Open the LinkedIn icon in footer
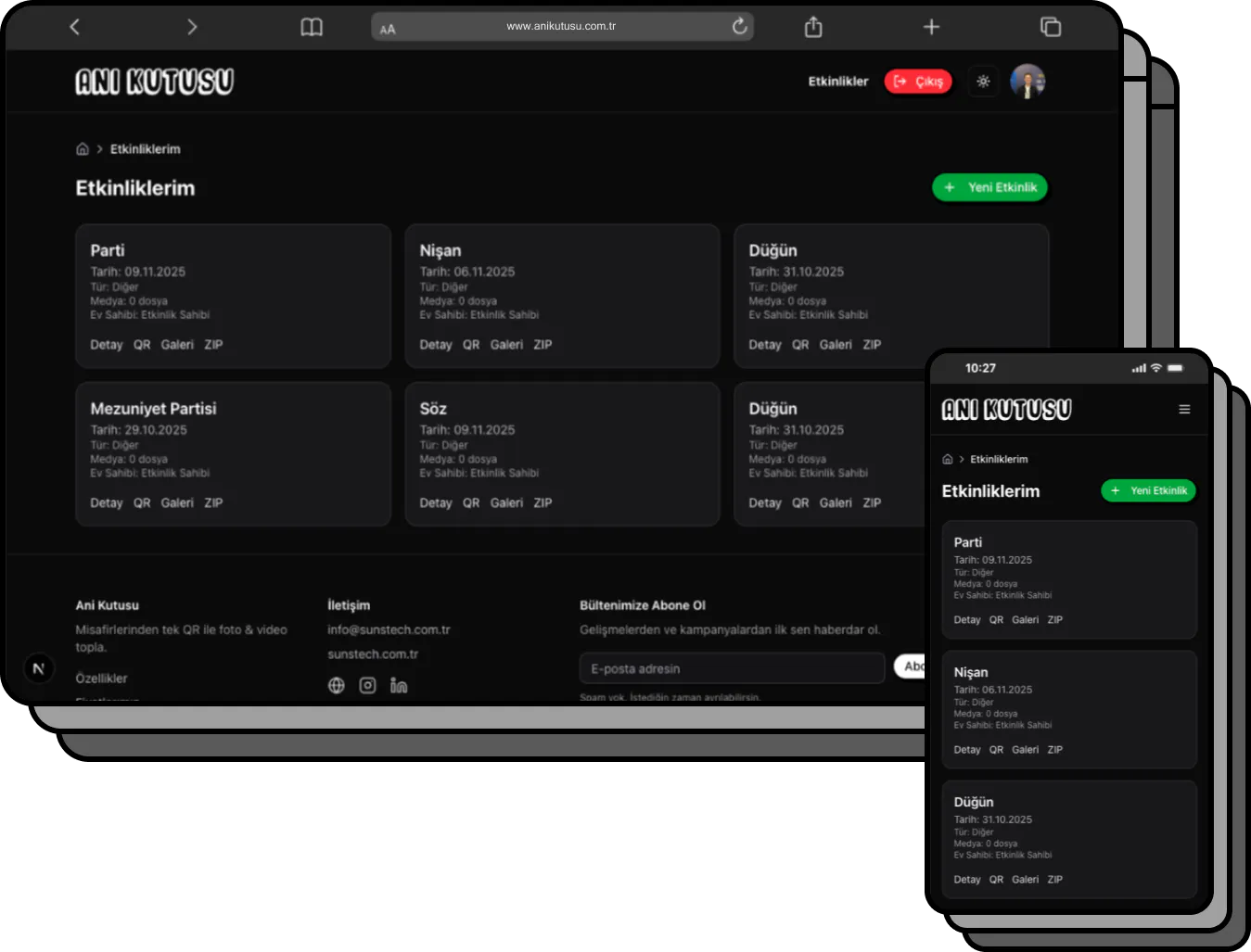The height and width of the screenshot is (952, 1251). (x=399, y=685)
